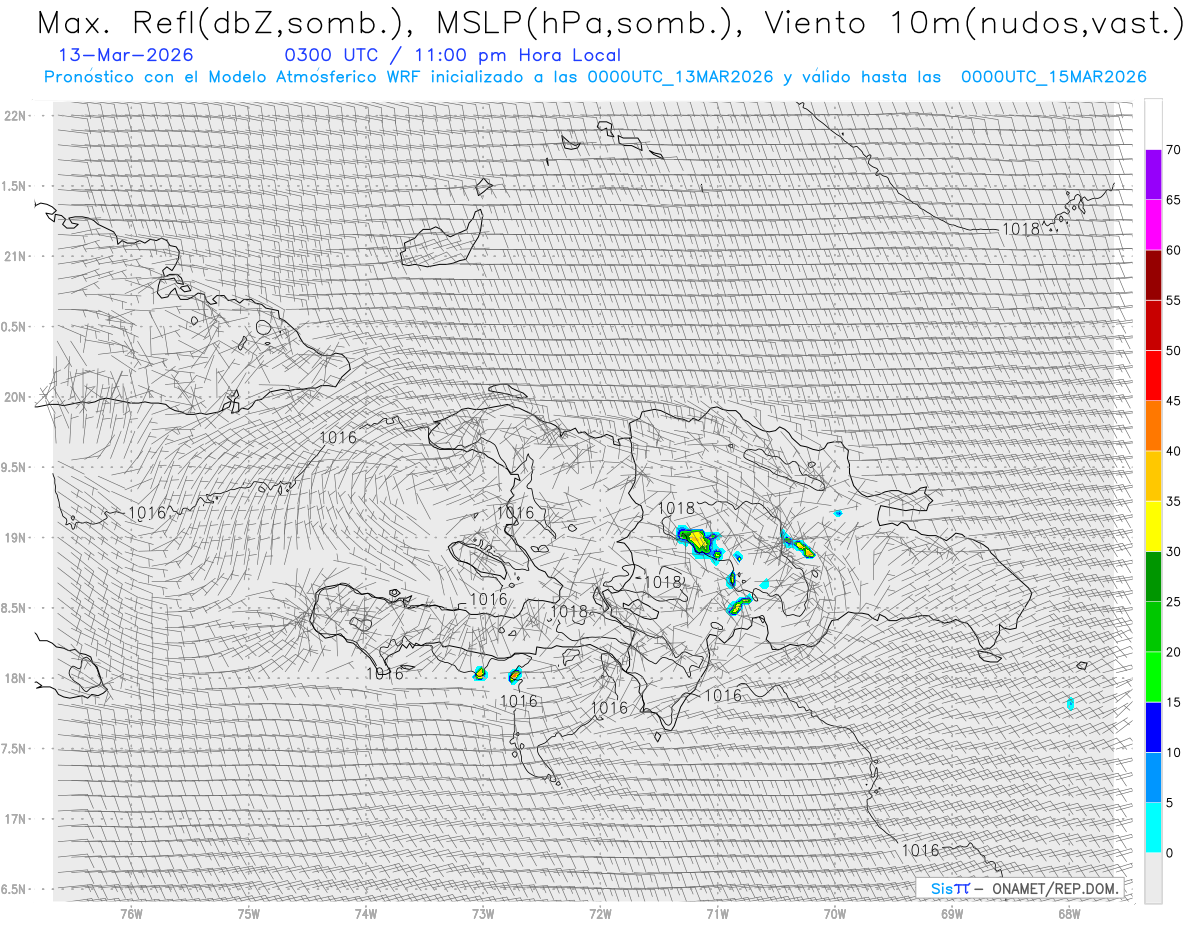
Task: Select the '9.5N' latitude axis label
Action: (x=15, y=467)
